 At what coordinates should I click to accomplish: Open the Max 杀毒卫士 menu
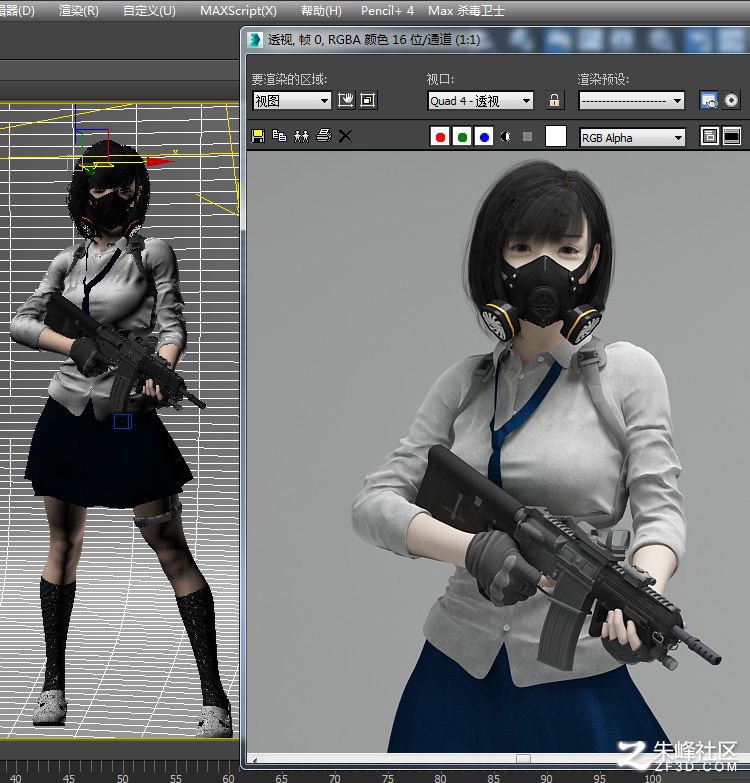click(x=466, y=10)
